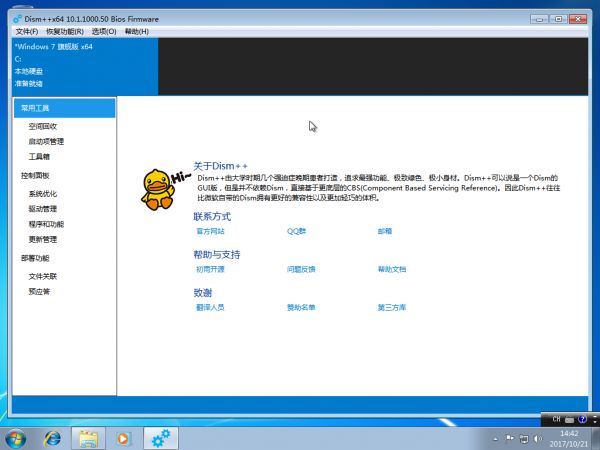Launch Windows Media Player from the taskbar
Viewport: 600px width, 450px height.
coord(123,439)
